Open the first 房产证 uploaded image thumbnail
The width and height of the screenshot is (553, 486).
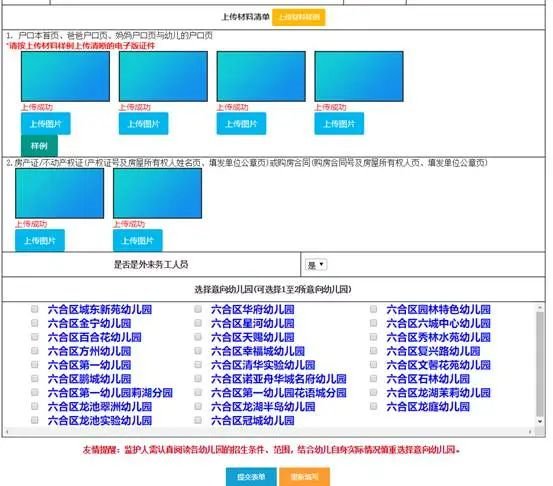coord(60,193)
